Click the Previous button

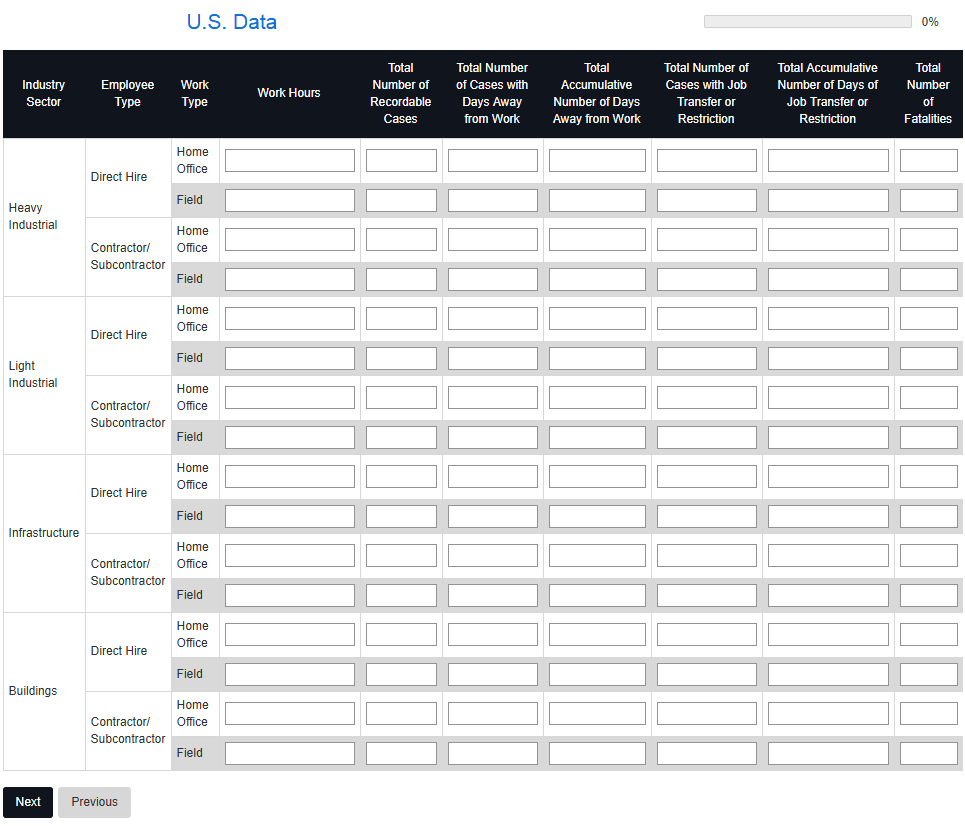[94, 802]
